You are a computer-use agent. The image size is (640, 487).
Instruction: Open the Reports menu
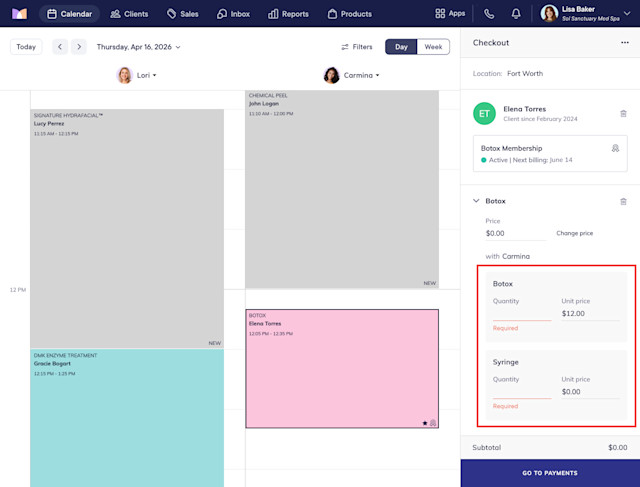click(288, 14)
